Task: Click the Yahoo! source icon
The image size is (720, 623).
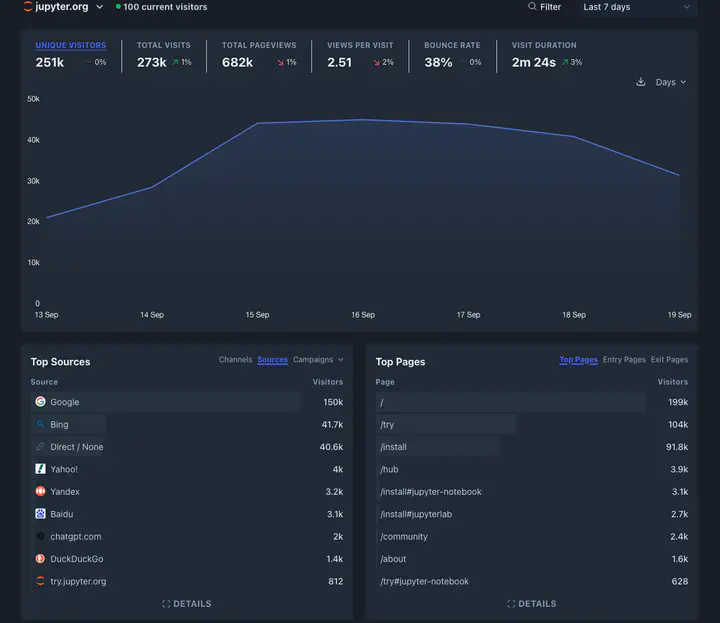Action: tap(40, 469)
